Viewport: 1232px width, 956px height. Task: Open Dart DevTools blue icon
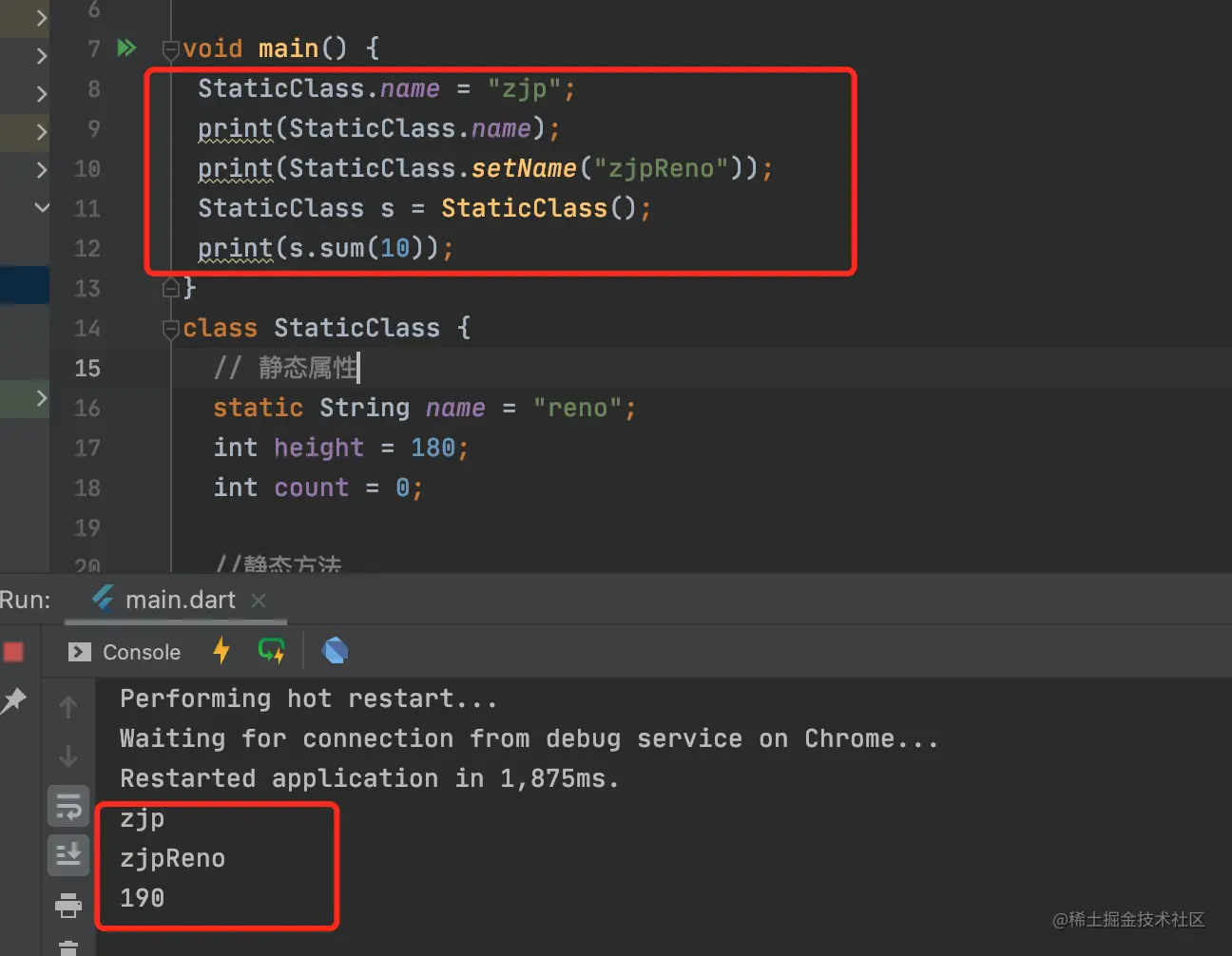[x=335, y=651]
